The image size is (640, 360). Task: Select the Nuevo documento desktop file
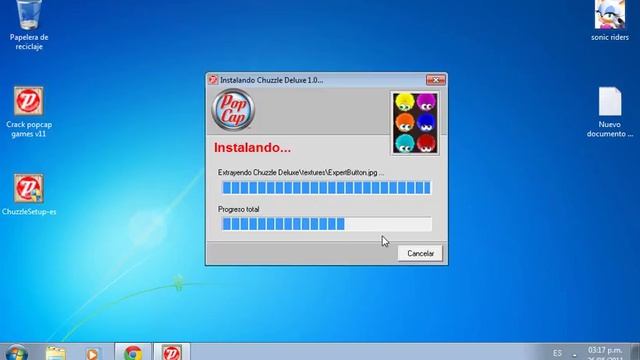click(610, 112)
